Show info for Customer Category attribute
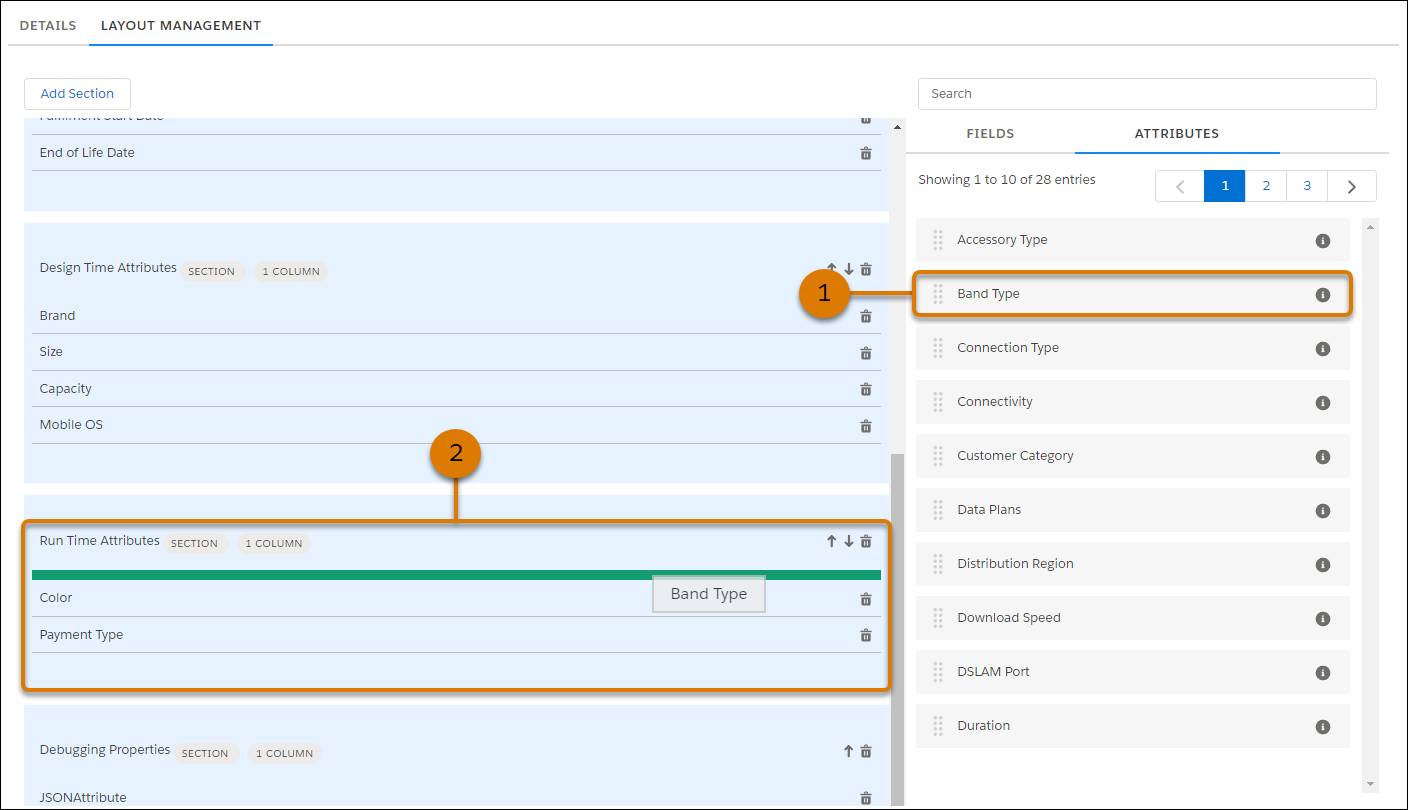 [1323, 457]
